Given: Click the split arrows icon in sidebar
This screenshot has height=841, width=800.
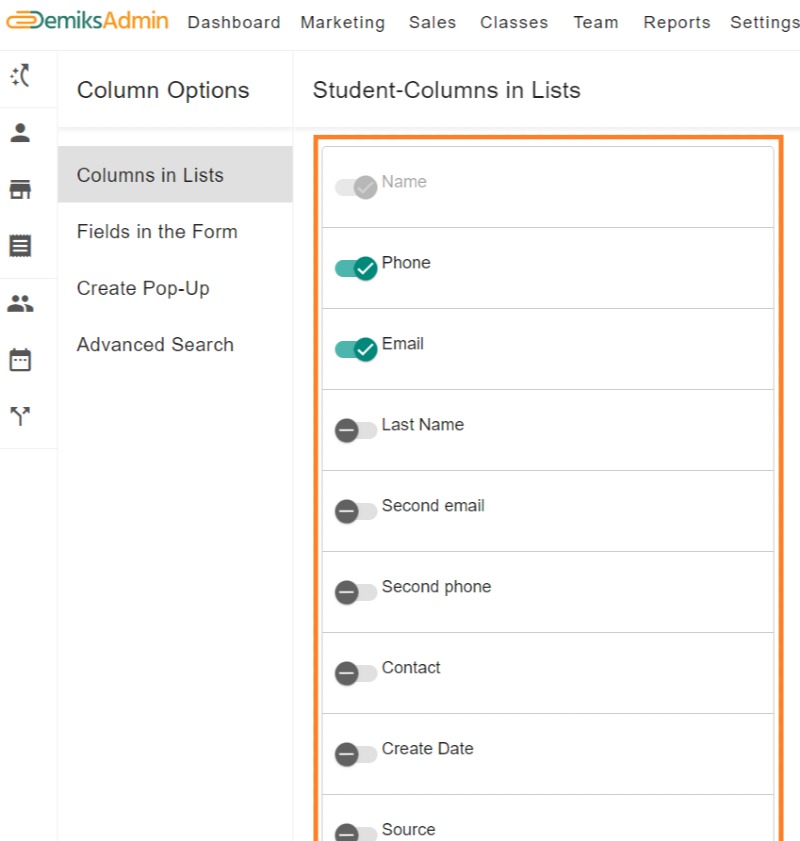Looking at the screenshot, I should (x=20, y=416).
